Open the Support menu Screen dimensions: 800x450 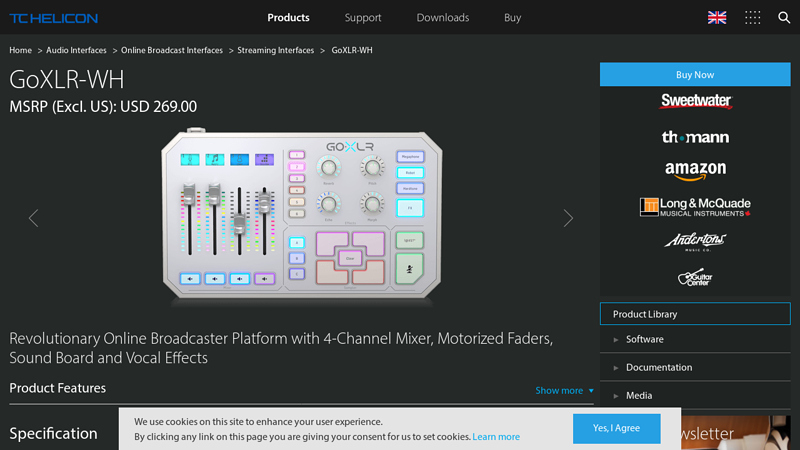(x=363, y=18)
